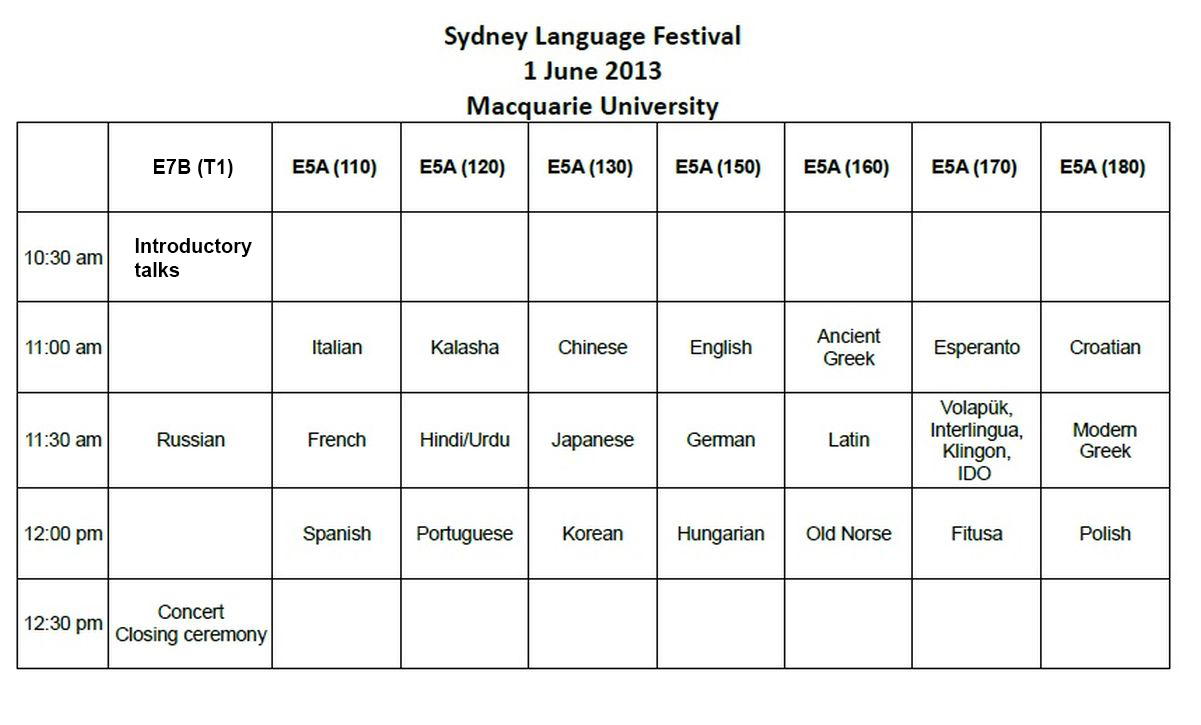Image resolution: width=1201 pixels, height=725 pixels.
Task: Click the Russian session cell
Action: 190,440
